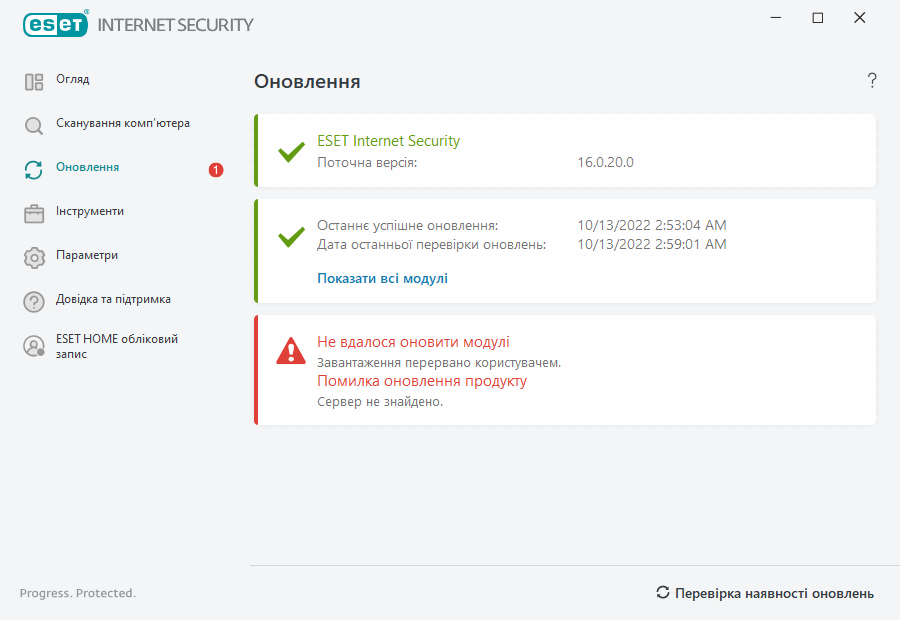900x620 pixels.
Task: Click the Не вдалося оновити модулі heading
Action: 413,342
